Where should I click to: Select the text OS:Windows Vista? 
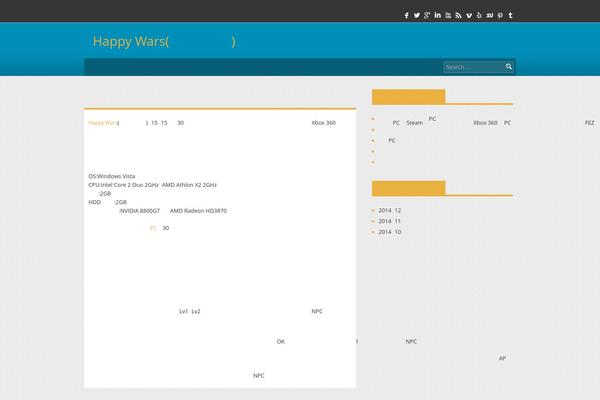coord(112,176)
